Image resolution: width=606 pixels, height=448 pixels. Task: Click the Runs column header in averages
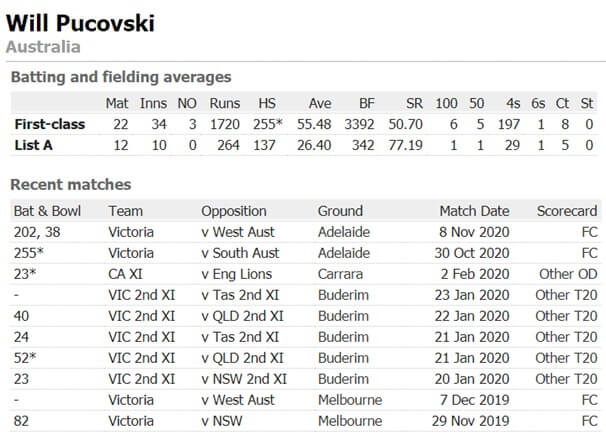(224, 103)
